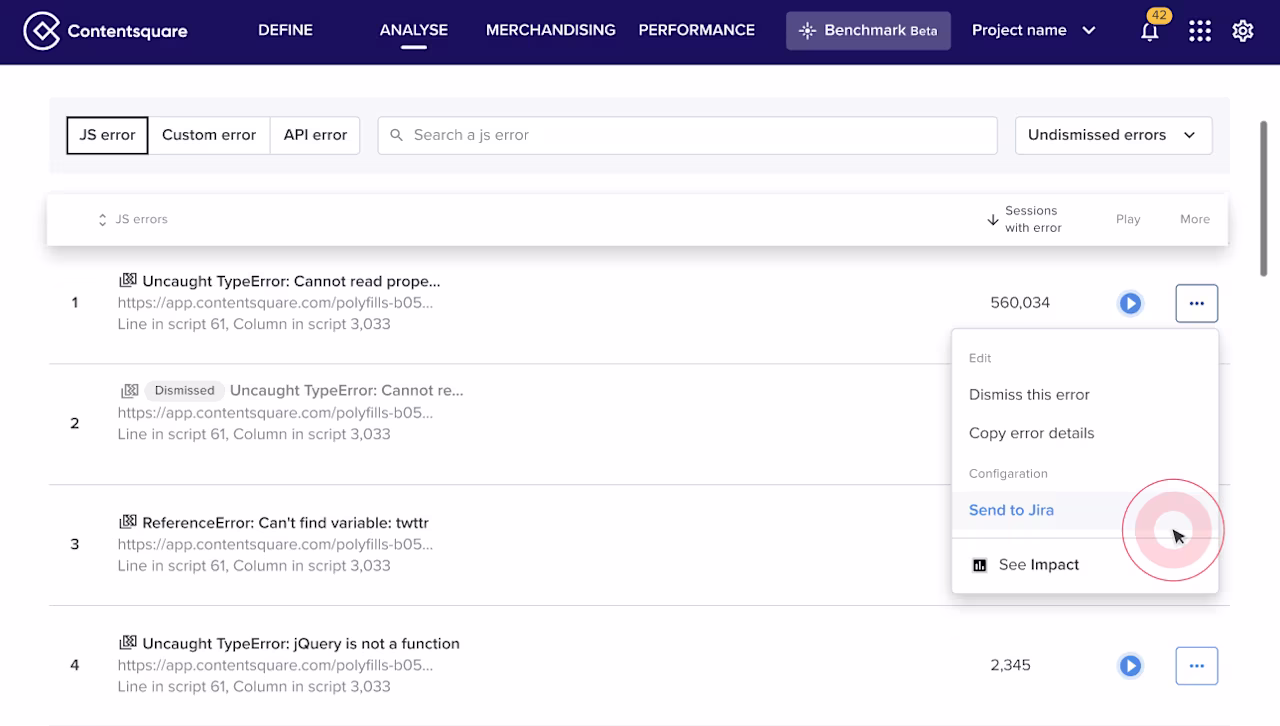Choose Send to Jira
Screen dimensions: 1280x726
[1011, 510]
